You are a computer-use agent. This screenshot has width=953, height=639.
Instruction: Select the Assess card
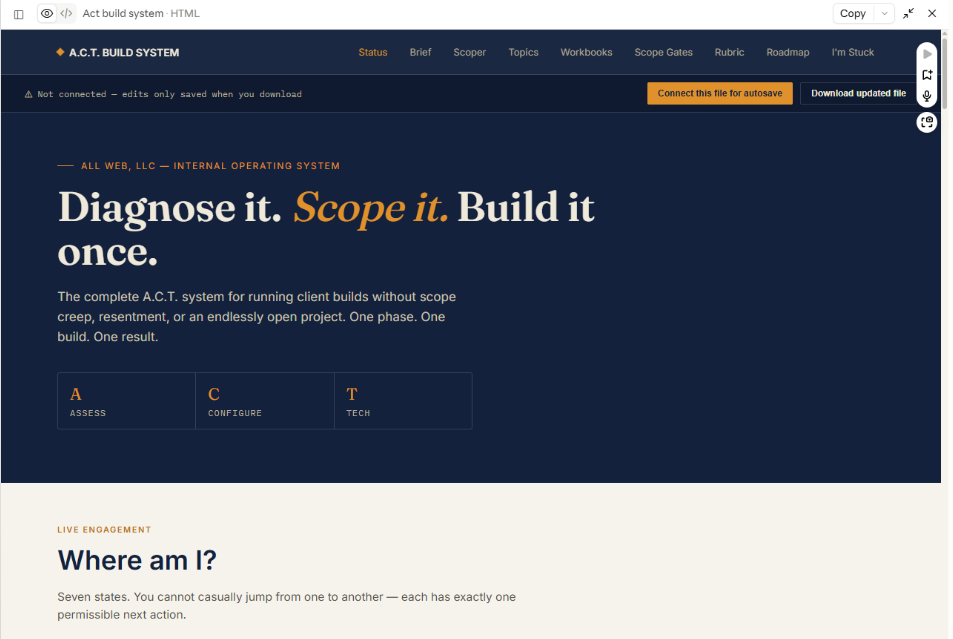[126, 401]
